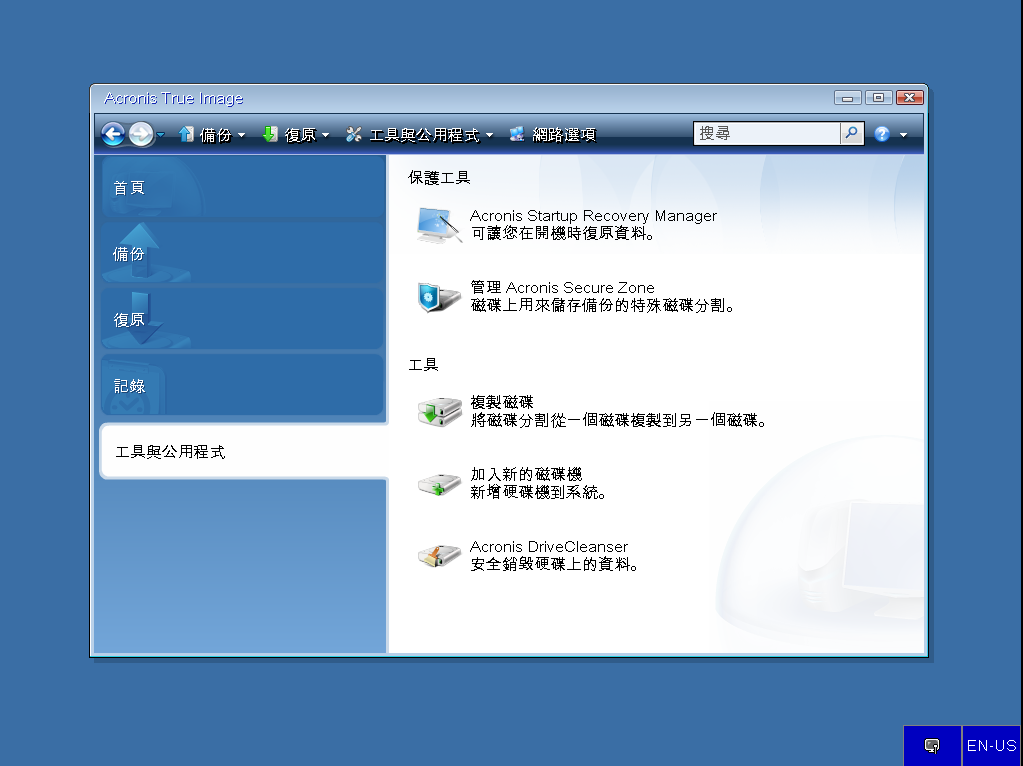This screenshot has height=766, width=1023.
Task: Click the tray icon beside EN-US
Action: 932,746
